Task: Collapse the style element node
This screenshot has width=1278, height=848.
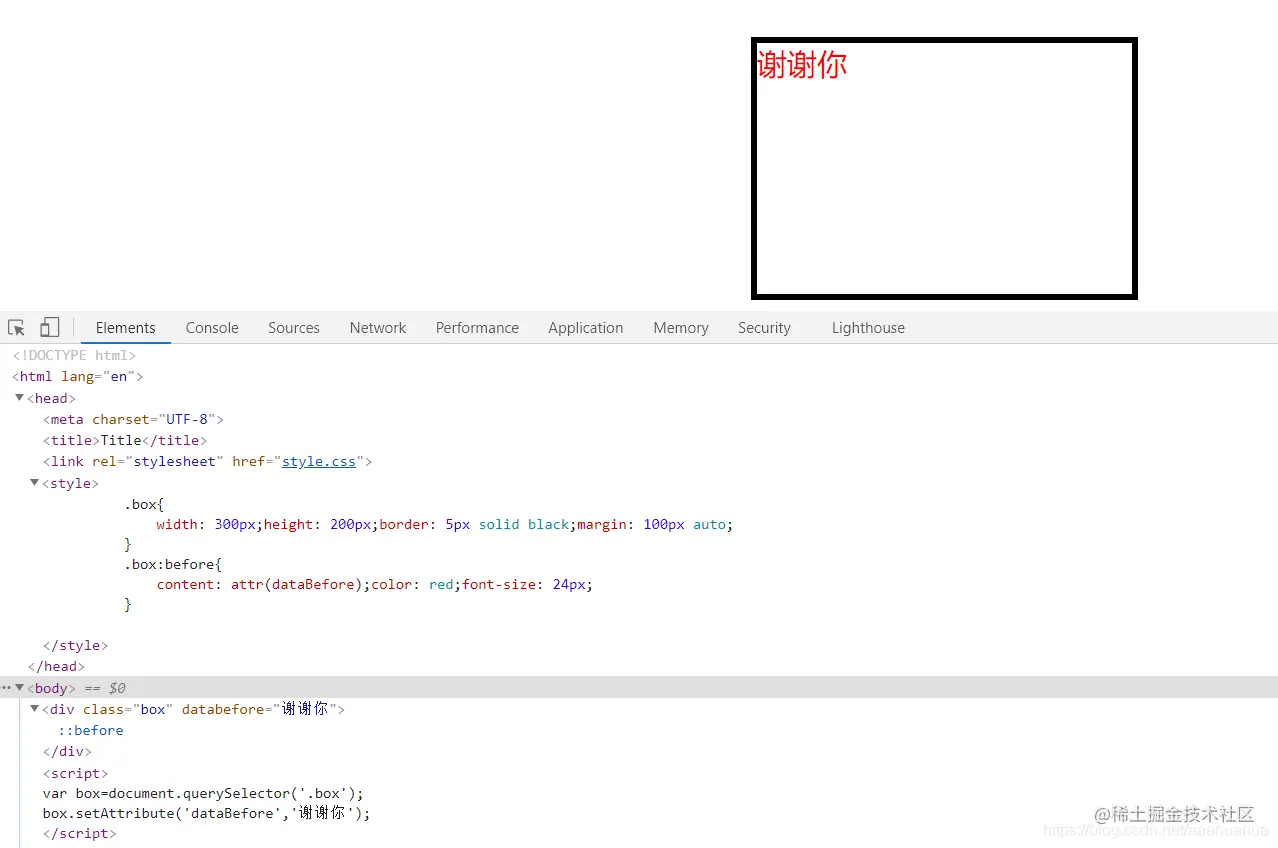Action: (34, 483)
